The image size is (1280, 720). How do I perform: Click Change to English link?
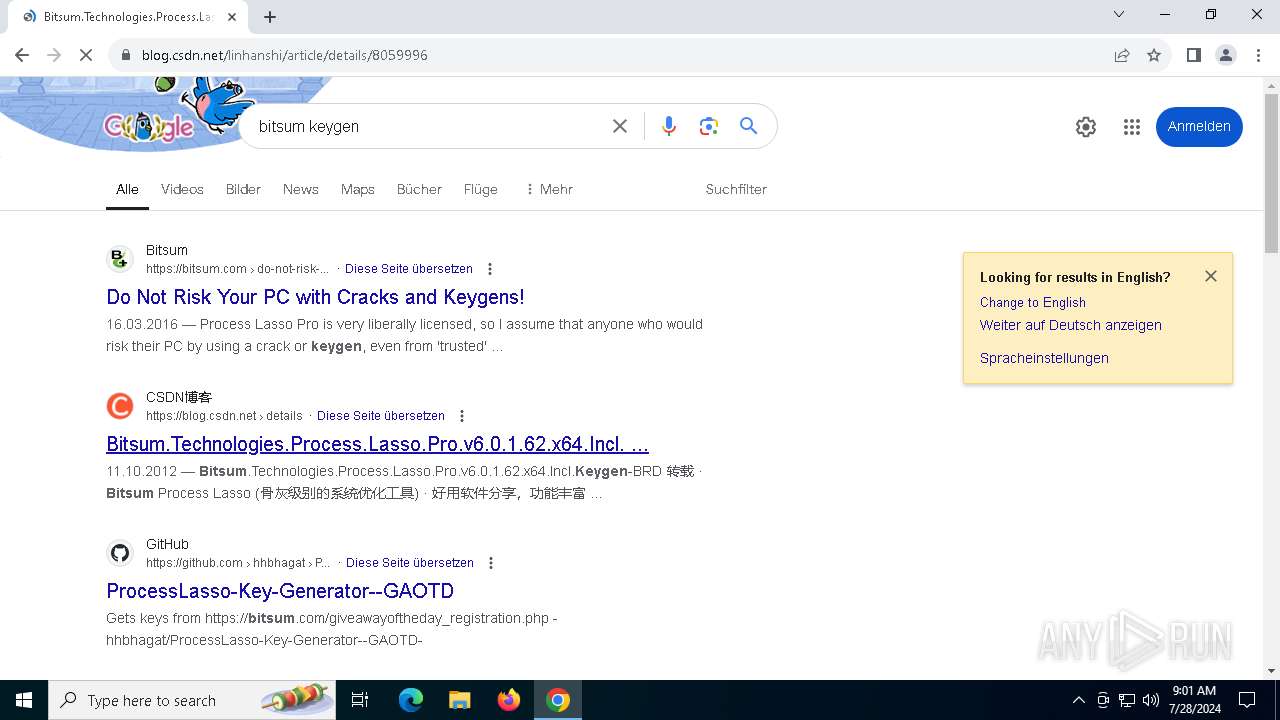coord(1033,302)
